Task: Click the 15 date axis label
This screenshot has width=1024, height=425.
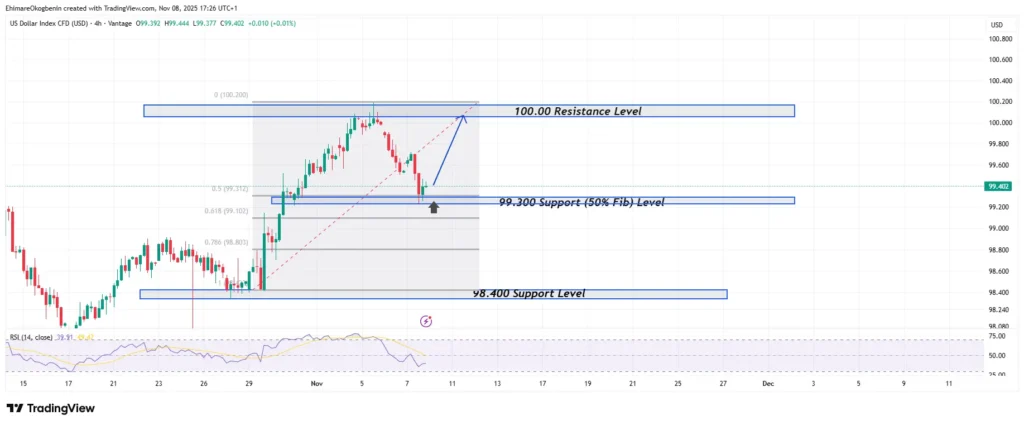Action: point(24,384)
